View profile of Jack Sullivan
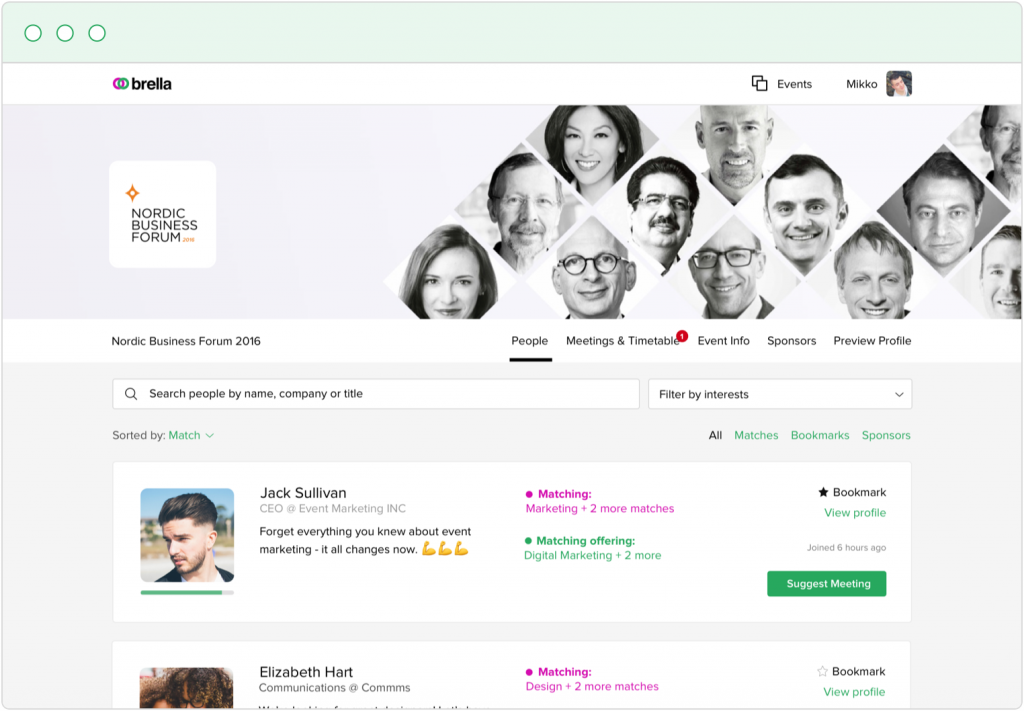Screen dimensions: 1024x711 (x=855, y=513)
